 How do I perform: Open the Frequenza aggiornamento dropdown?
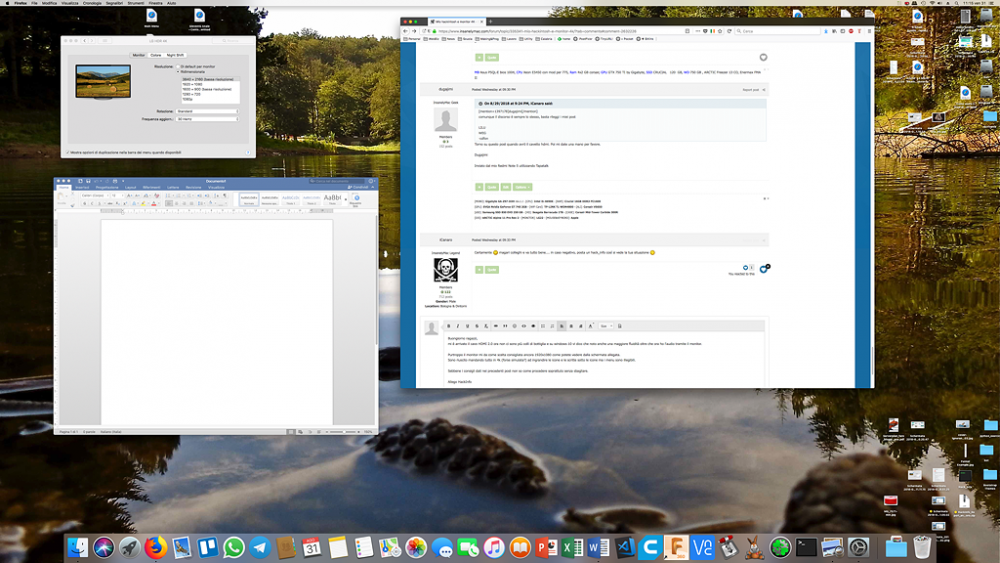207,119
